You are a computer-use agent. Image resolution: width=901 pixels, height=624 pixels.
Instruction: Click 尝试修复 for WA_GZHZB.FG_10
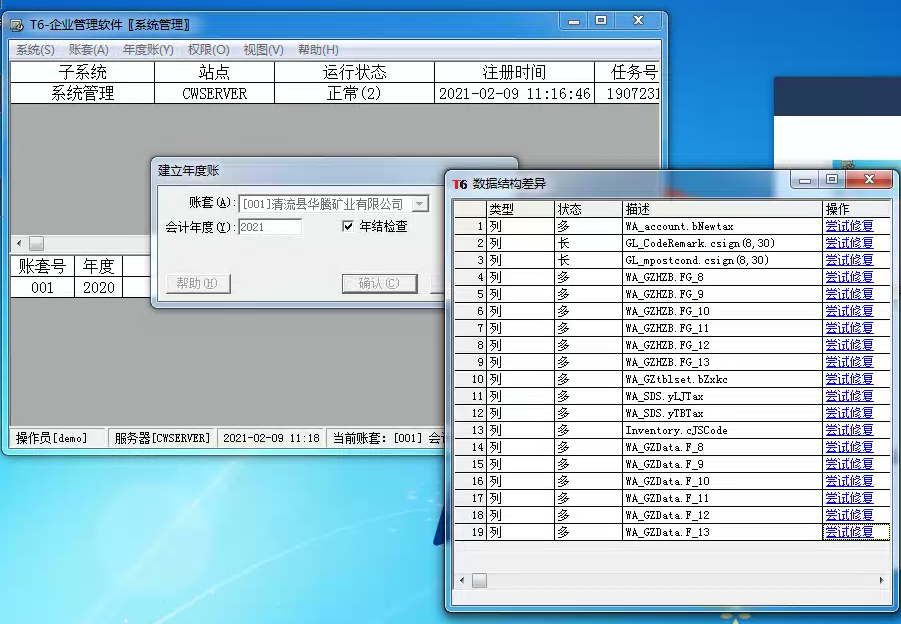tap(849, 311)
